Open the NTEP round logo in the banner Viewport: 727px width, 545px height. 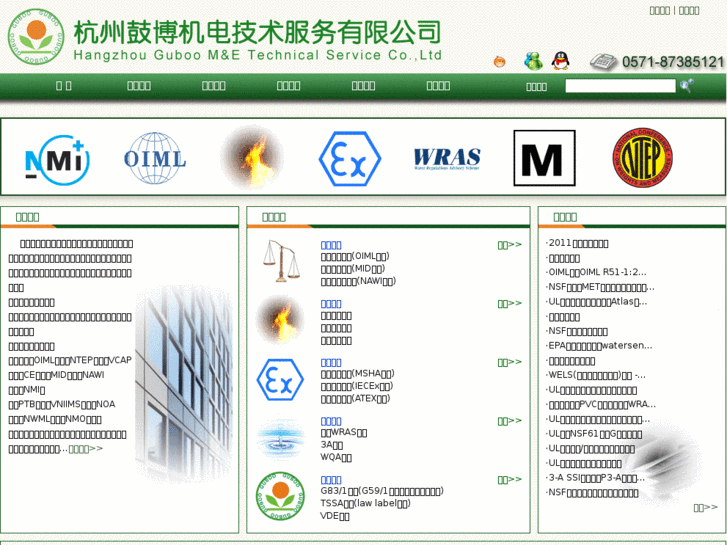tap(642, 158)
